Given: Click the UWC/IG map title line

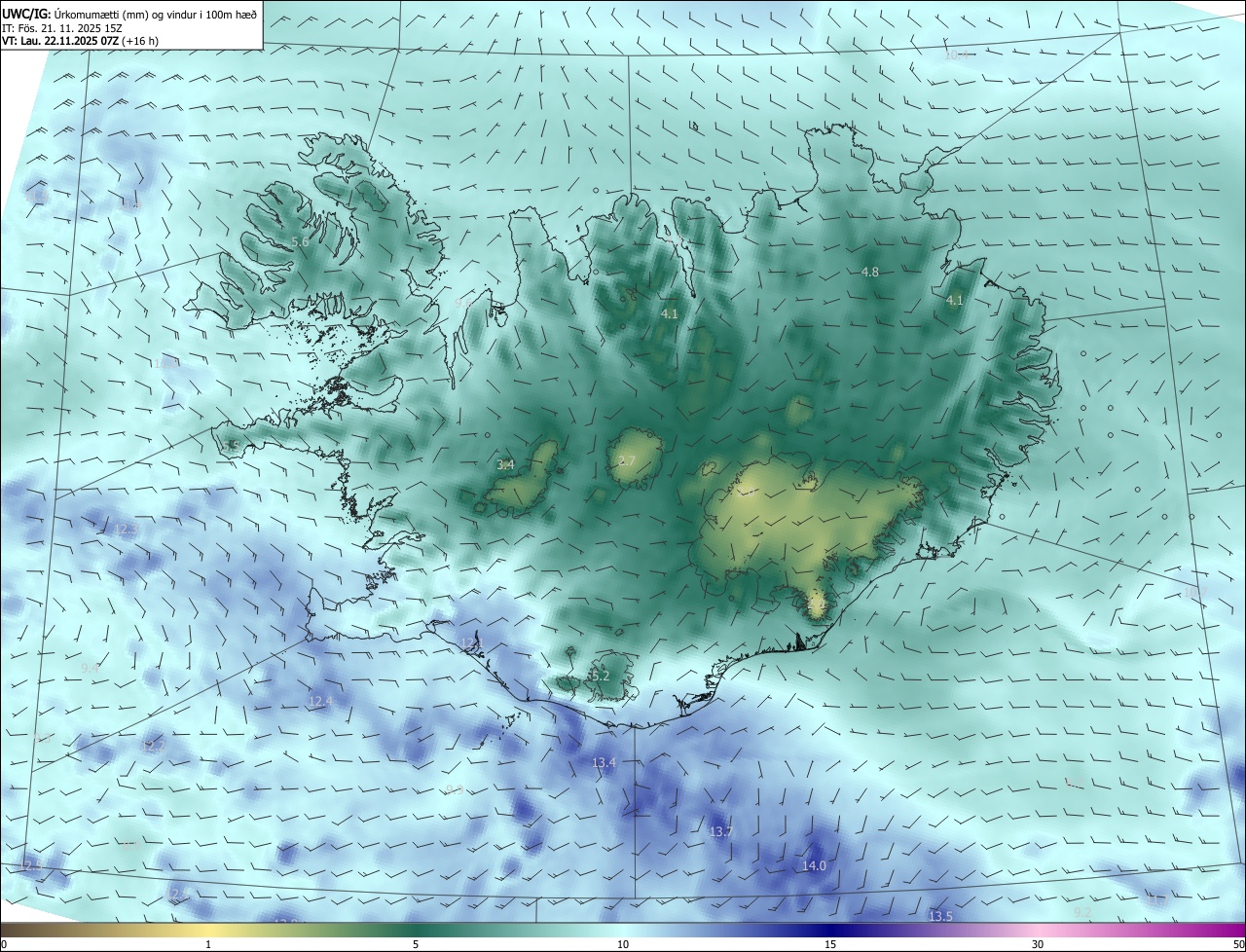Looking at the screenshot, I should pos(129,13).
